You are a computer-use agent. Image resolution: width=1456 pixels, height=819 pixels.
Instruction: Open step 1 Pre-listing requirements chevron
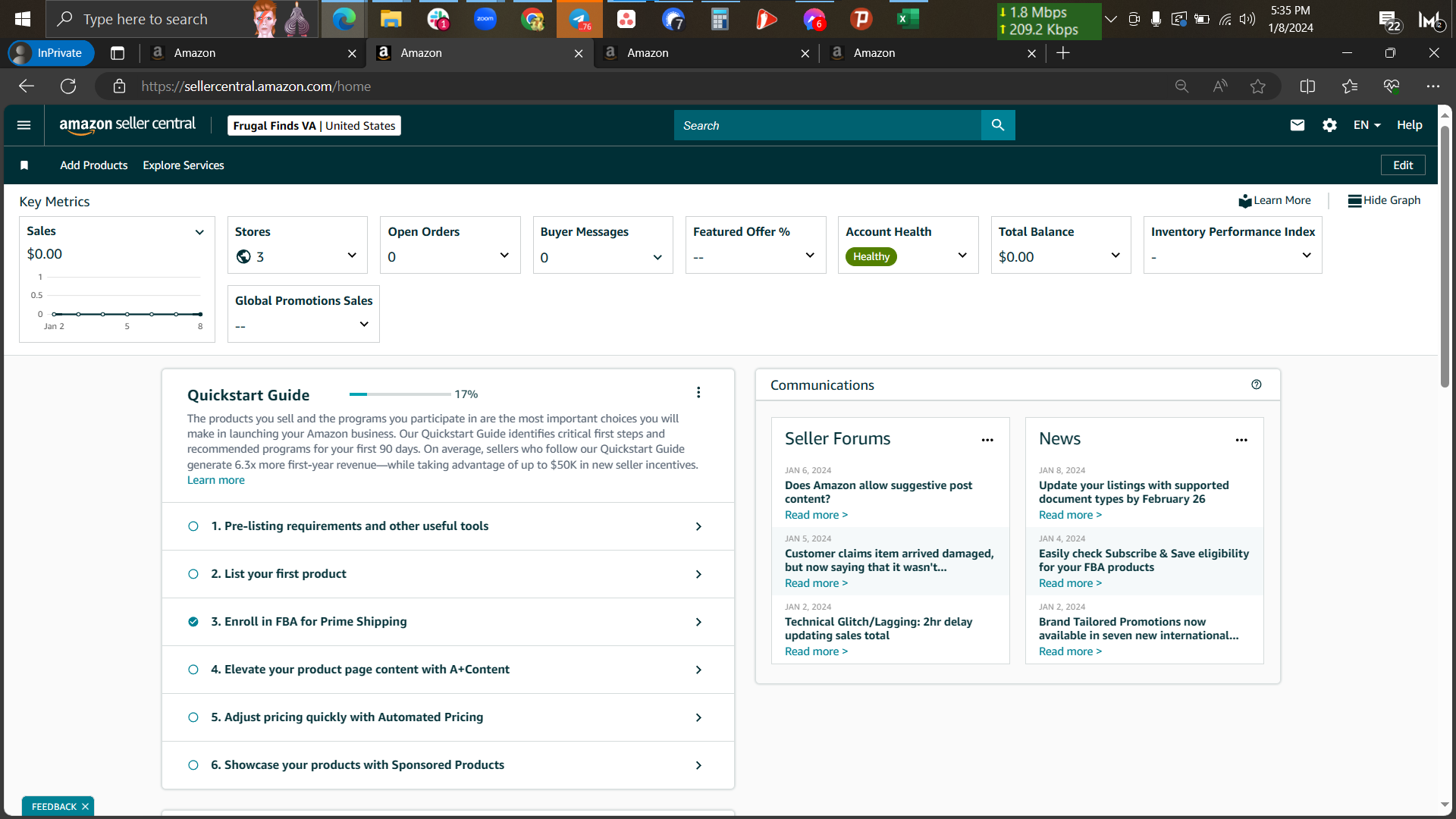point(698,526)
